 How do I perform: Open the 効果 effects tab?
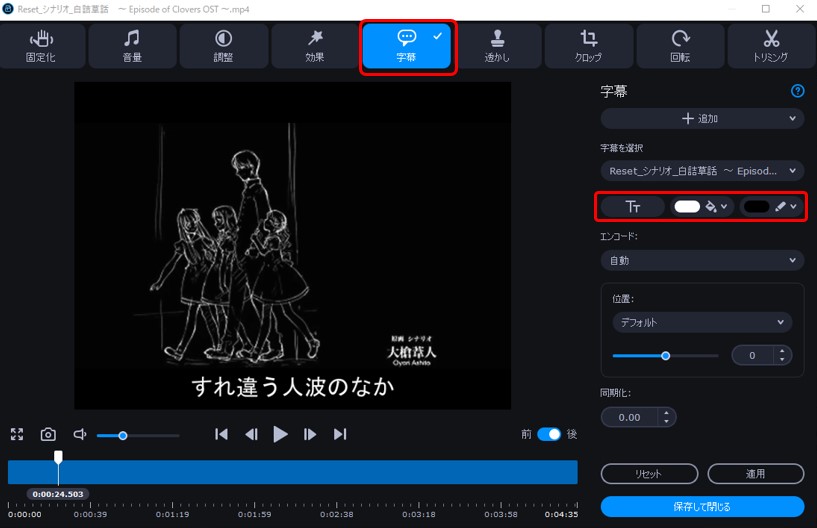pos(315,46)
